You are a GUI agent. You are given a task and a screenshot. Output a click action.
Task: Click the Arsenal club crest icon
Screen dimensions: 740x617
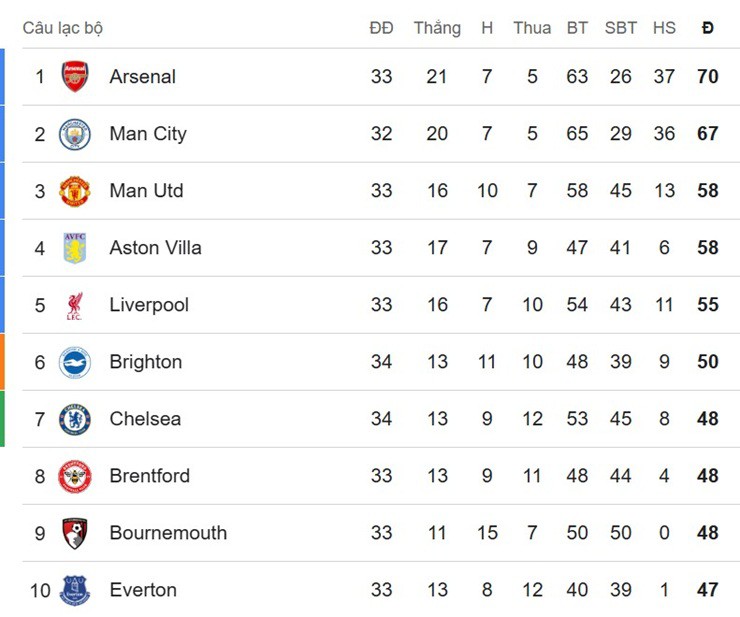click(x=75, y=77)
